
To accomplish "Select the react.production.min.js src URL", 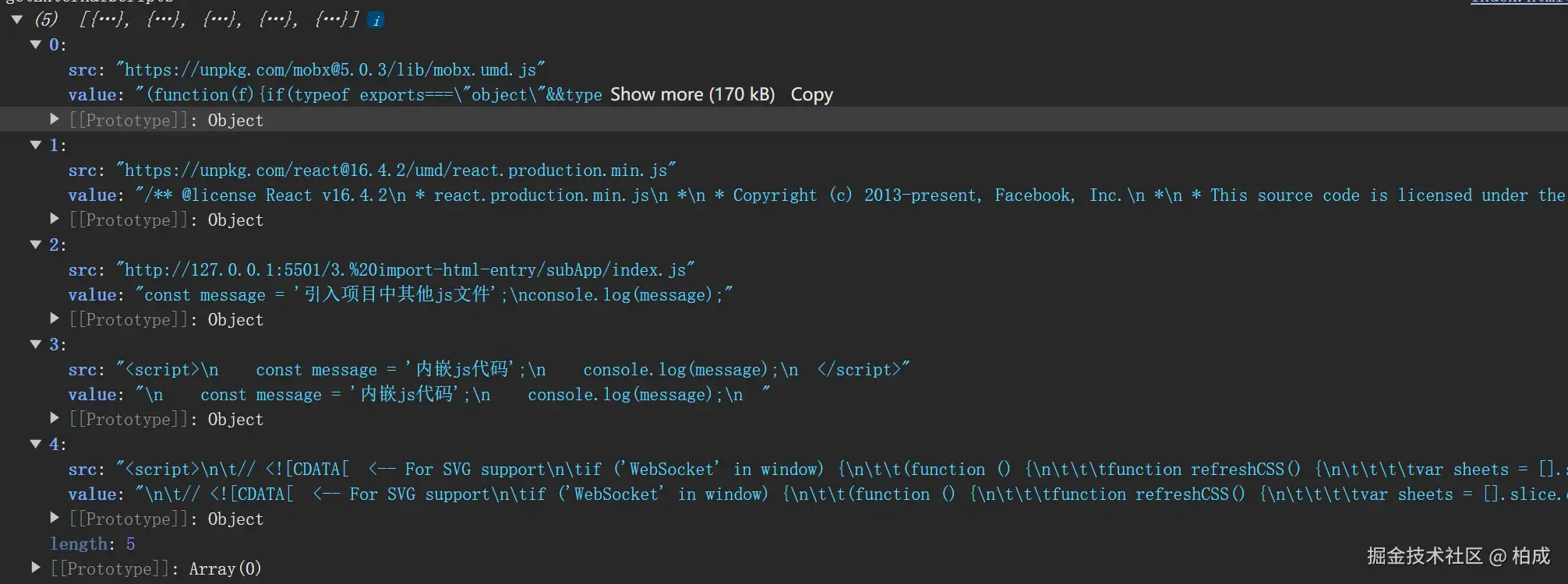I will (x=396, y=170).
